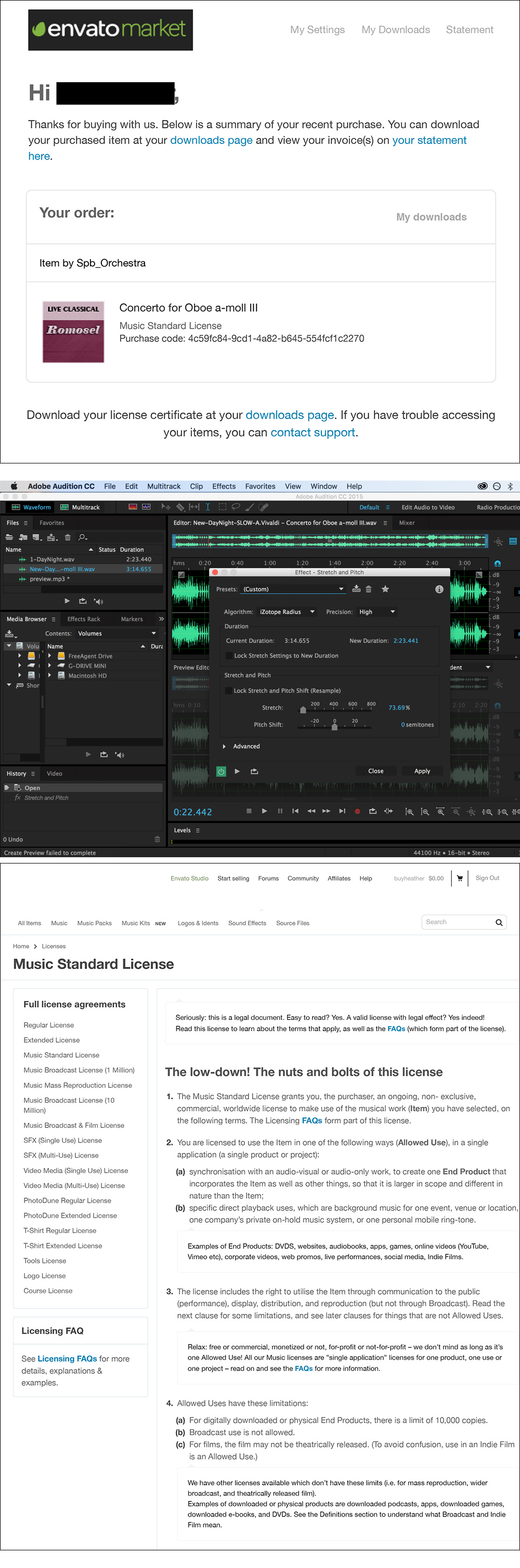
Task: Clear history trash icon in History panel
Action: point(157,839)
